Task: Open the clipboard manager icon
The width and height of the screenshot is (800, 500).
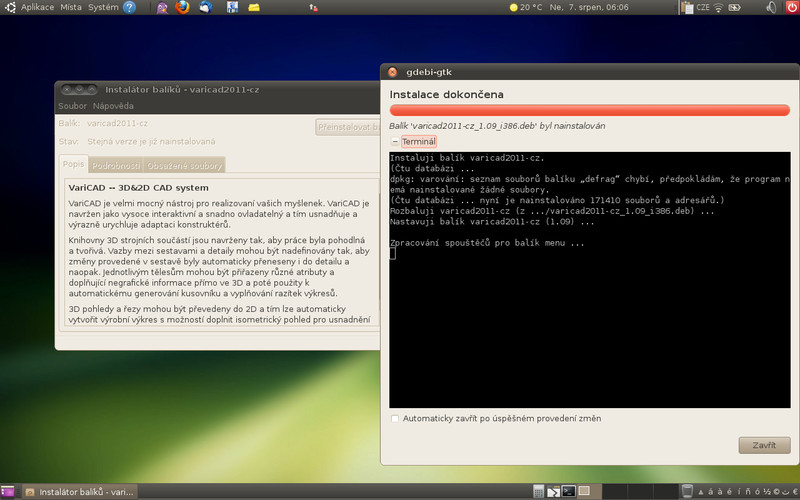Action: click(687, 7)
